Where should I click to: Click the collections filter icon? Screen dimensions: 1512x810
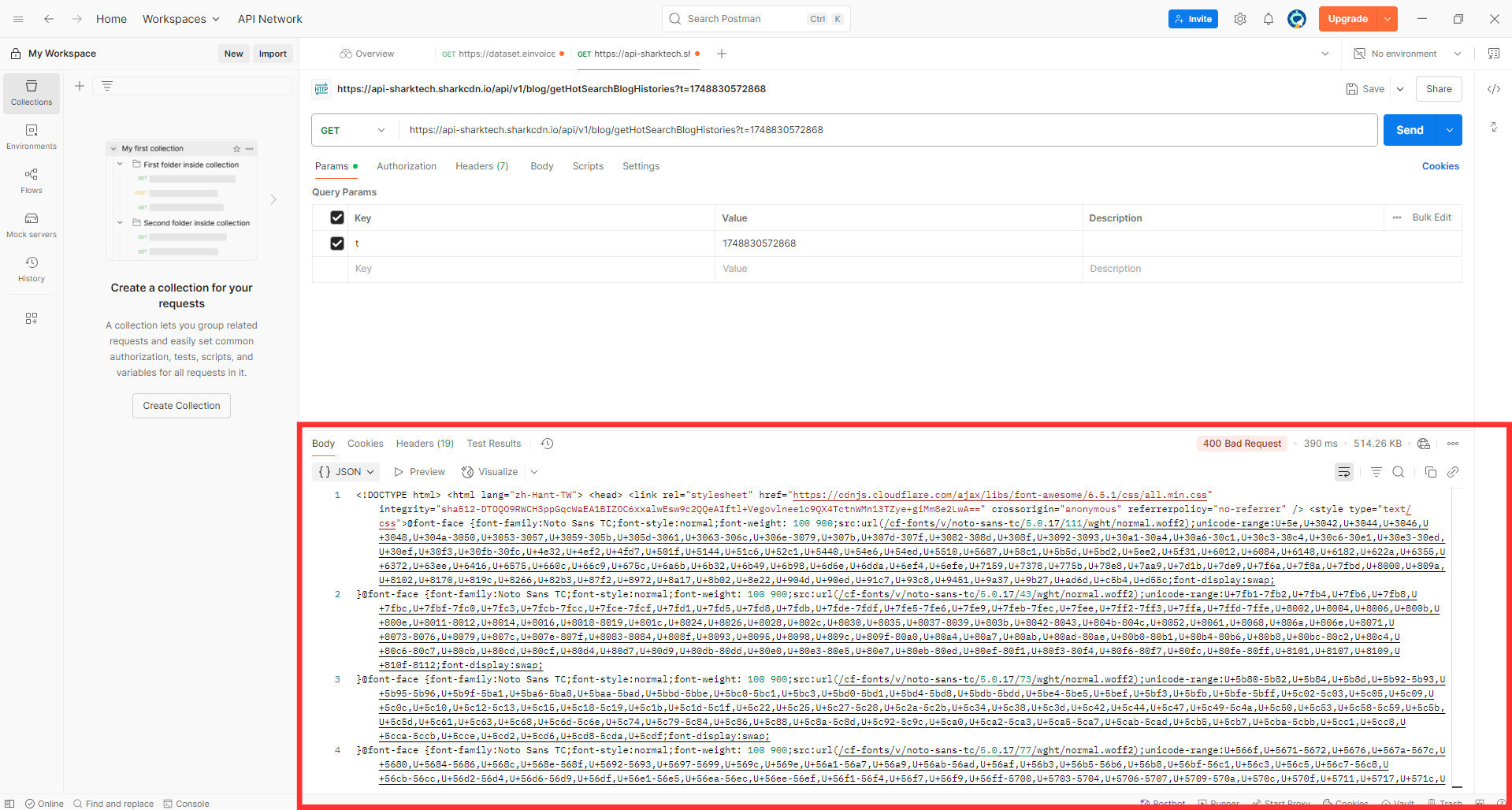coord(107,86)
